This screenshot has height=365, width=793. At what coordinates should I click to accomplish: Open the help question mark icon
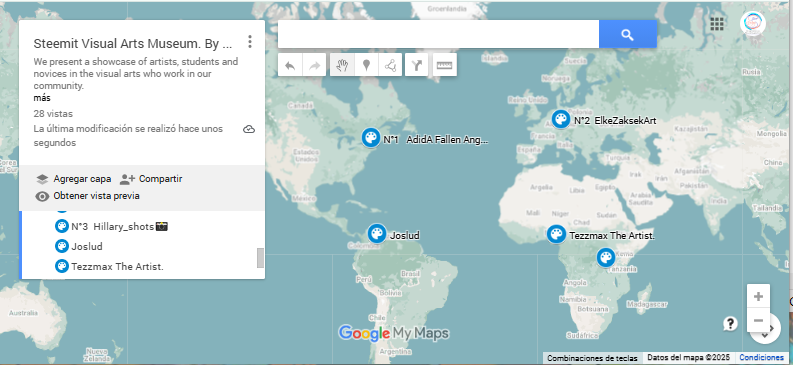[x=730, y=324]
